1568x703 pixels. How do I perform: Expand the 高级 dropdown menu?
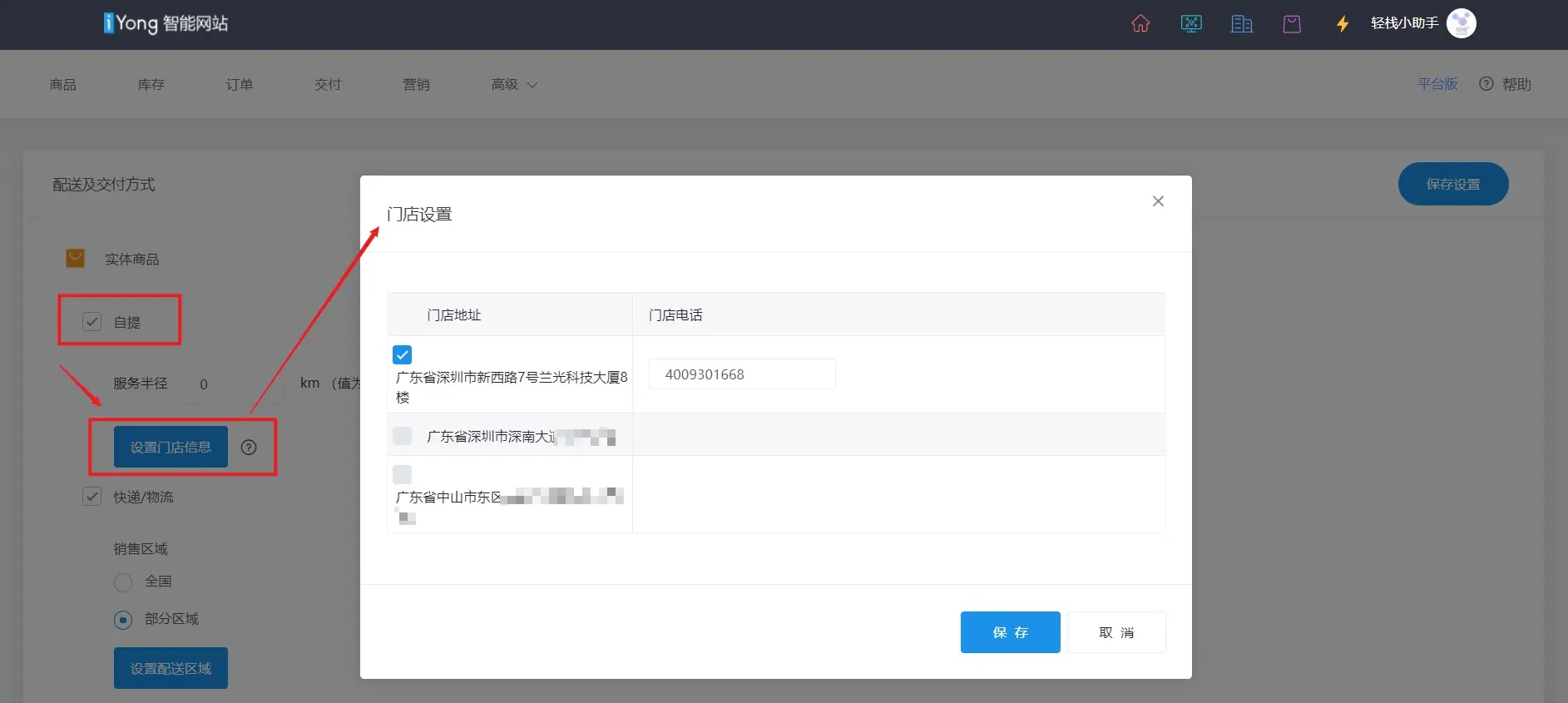point(513,85)
